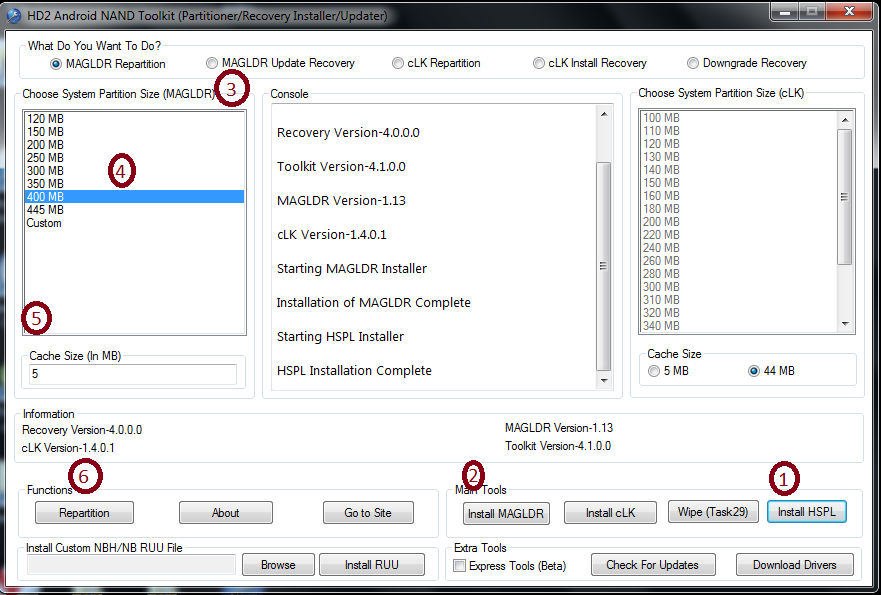This screenshot has height=595, width=881.
Task: Select 160 MB in cLK size list
Action: (739, 196)
